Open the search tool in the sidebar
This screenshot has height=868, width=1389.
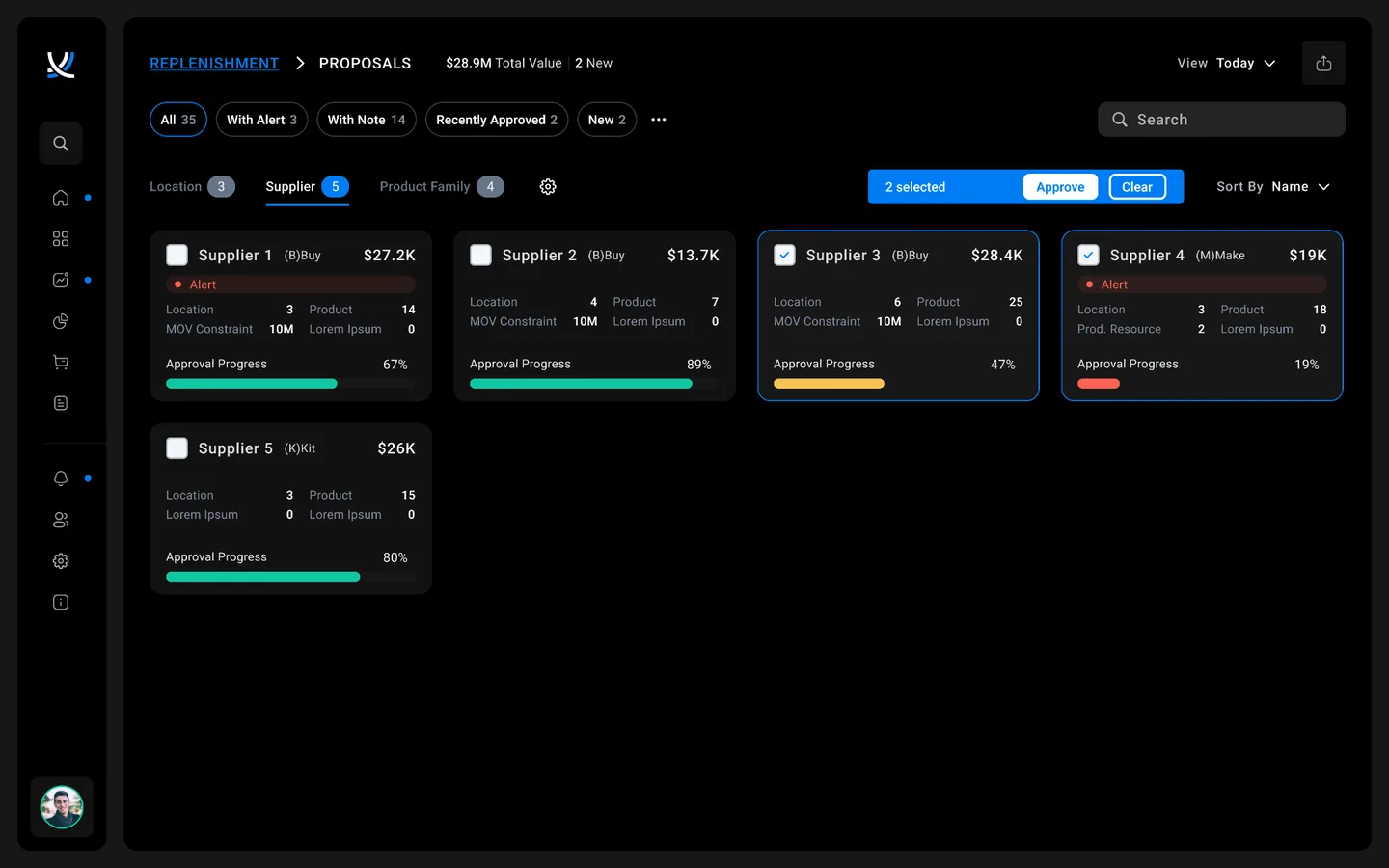pyautogui.click(x=60, y=143)
